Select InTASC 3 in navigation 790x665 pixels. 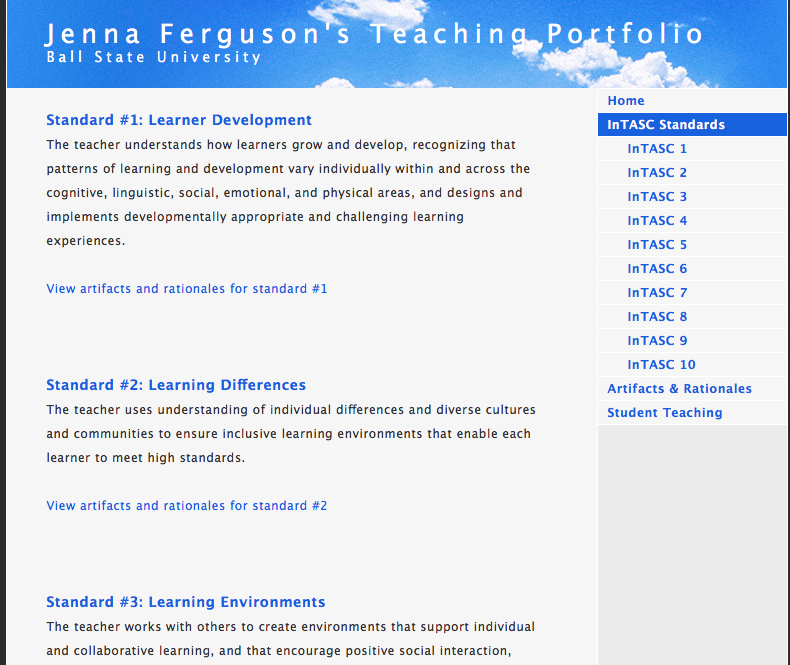click(x=657, y=197)
